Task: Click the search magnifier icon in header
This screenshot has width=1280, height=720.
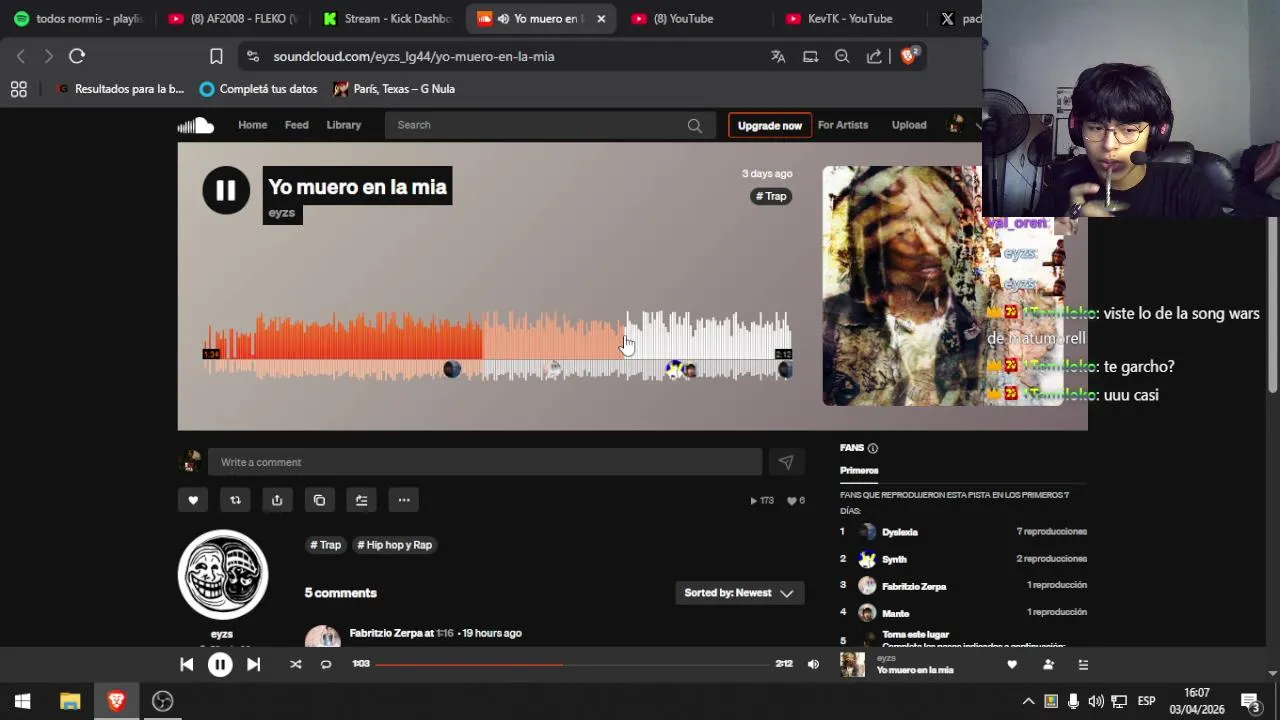Action: coord(695,125)
